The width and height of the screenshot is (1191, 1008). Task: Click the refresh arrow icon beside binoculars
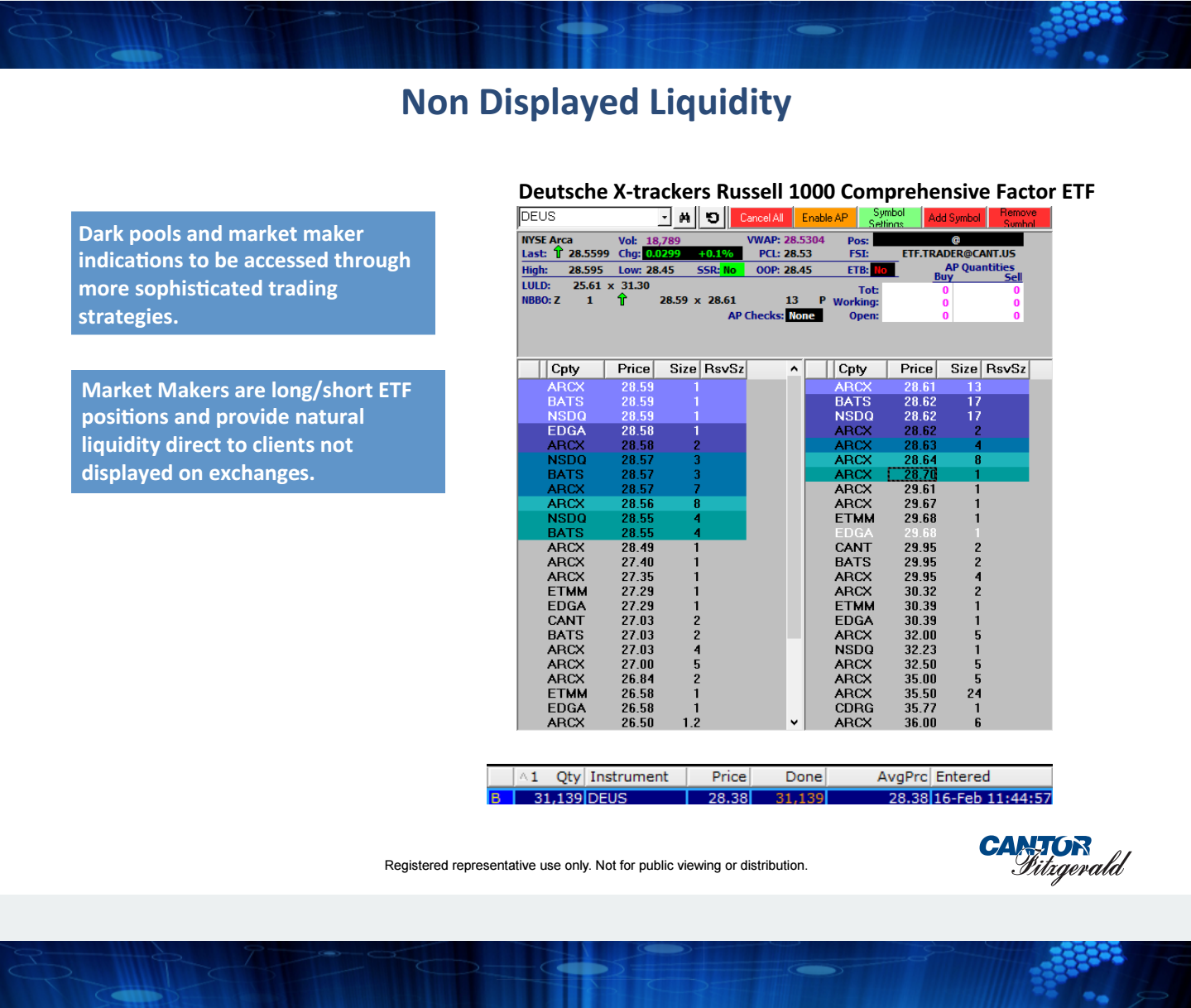point(713,218)
